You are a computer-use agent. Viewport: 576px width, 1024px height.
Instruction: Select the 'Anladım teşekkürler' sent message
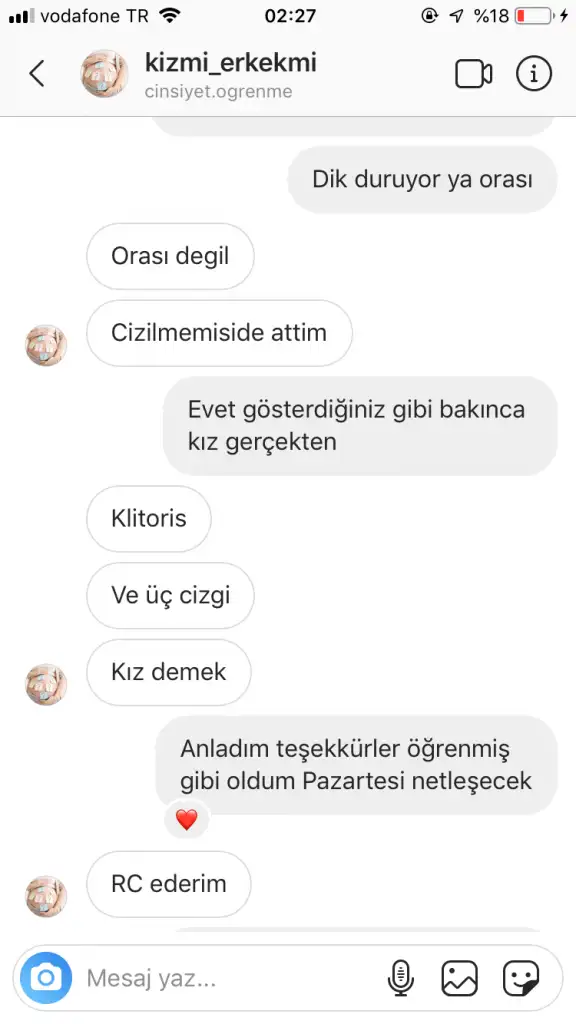(x=357, y=765)
